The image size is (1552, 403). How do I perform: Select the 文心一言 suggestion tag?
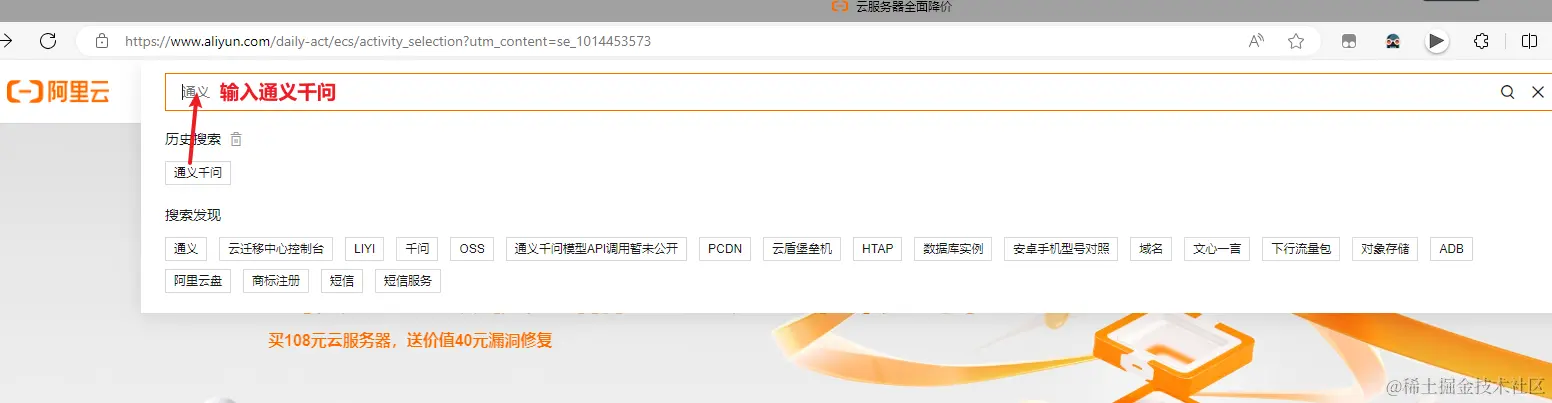1217,249
